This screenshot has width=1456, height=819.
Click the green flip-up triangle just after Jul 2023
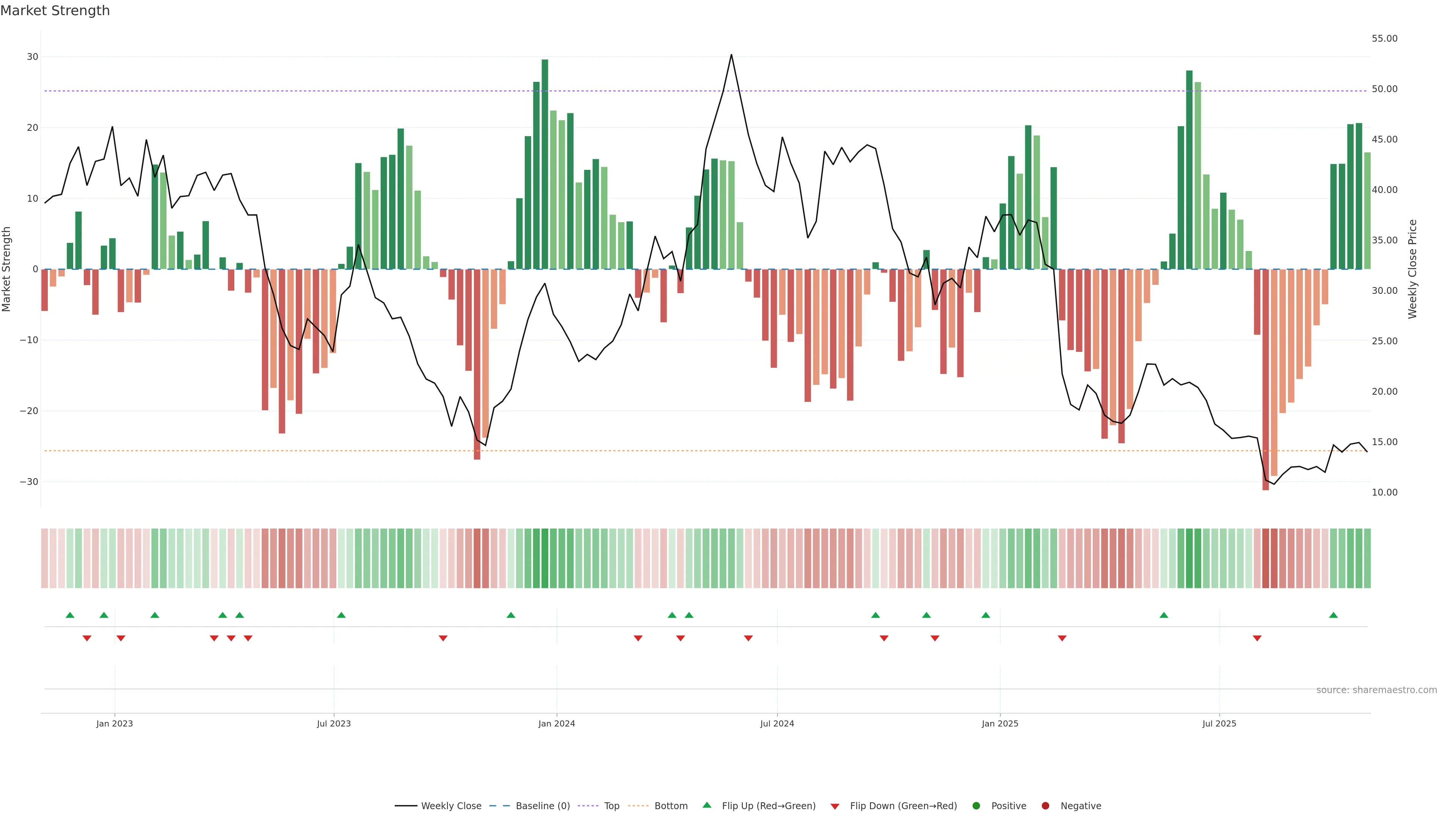[x=341, y=615]
